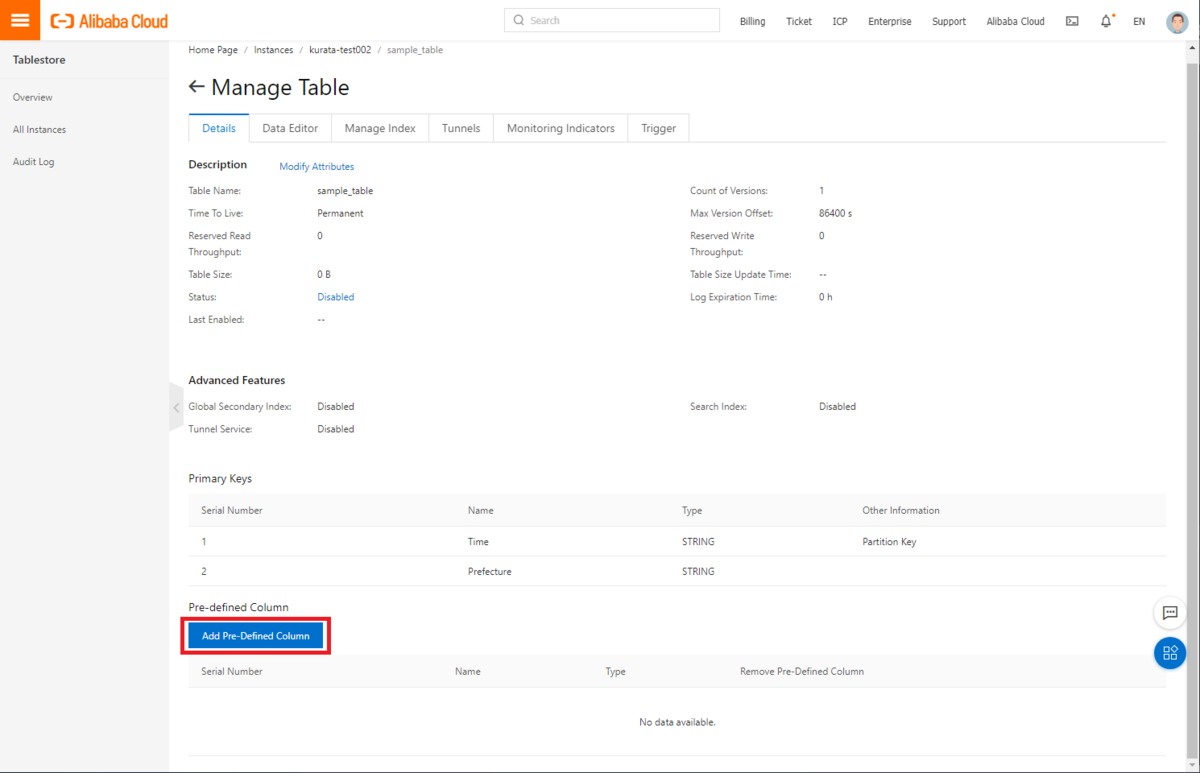
Task: Click the top search box
Action: click(x=612, y=20)
